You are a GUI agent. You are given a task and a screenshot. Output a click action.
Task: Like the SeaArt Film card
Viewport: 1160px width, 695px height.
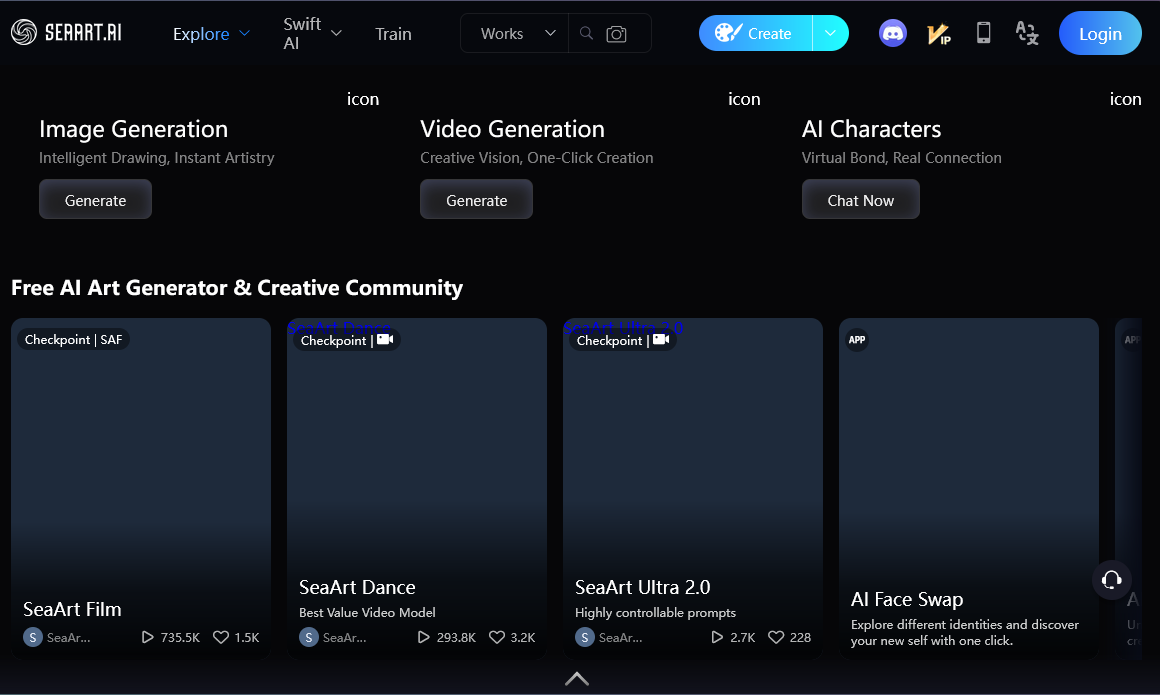220,637
